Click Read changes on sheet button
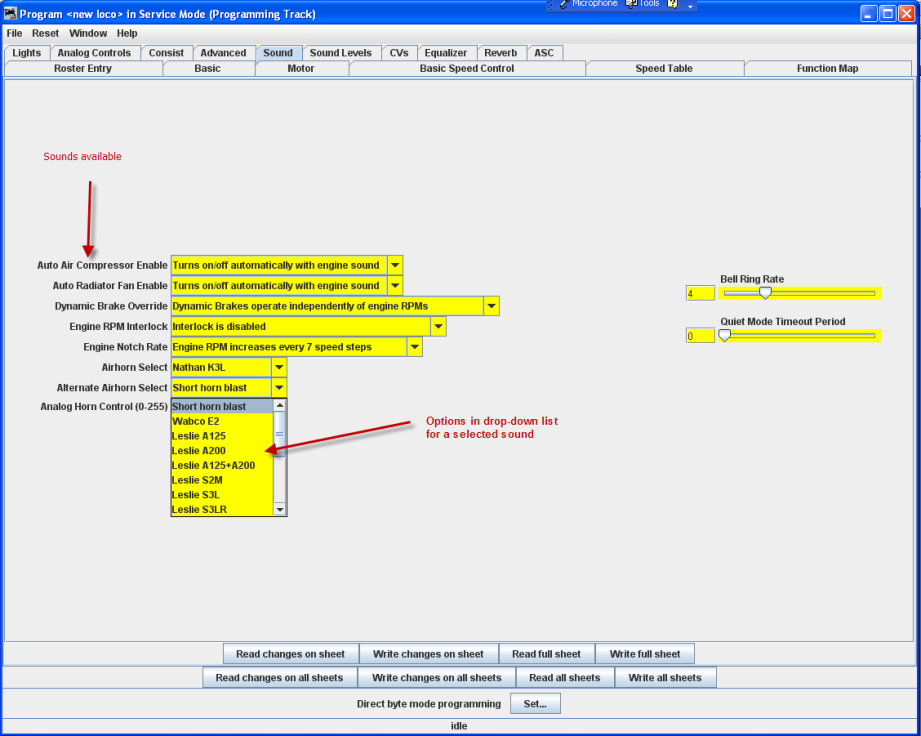 [290, 654]
